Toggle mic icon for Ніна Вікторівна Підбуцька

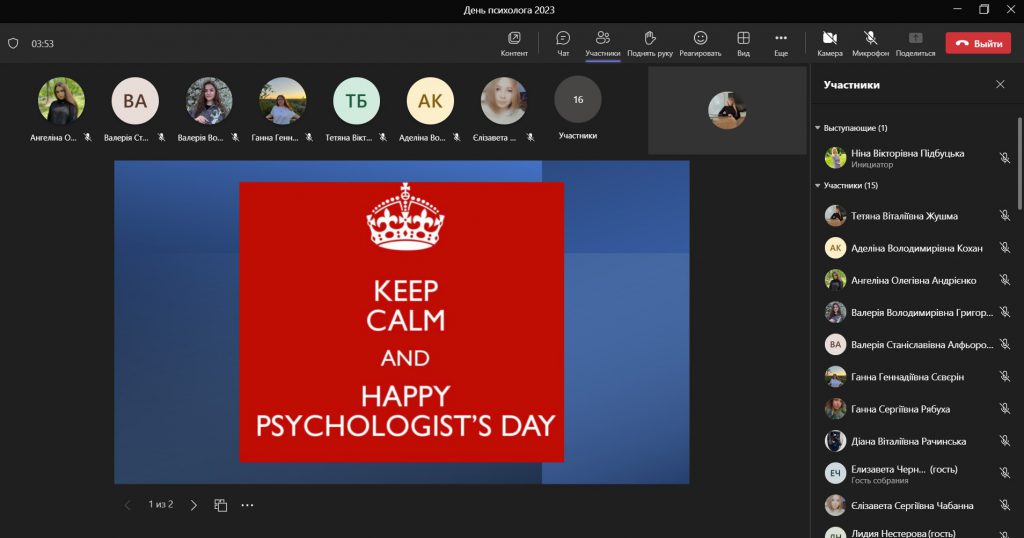pos(1004,158)
